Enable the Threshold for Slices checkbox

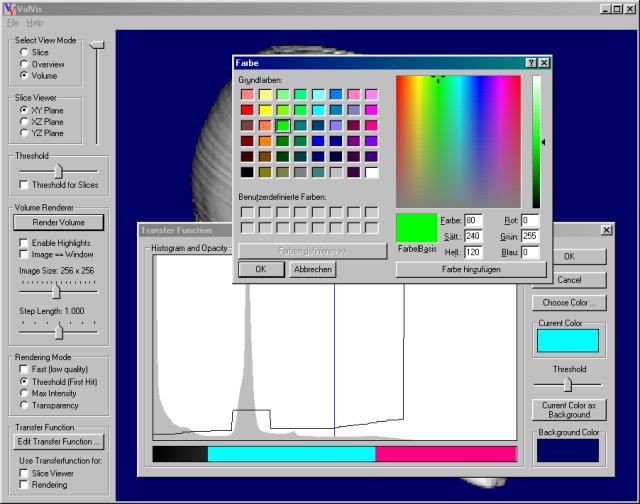pos(25,186)
